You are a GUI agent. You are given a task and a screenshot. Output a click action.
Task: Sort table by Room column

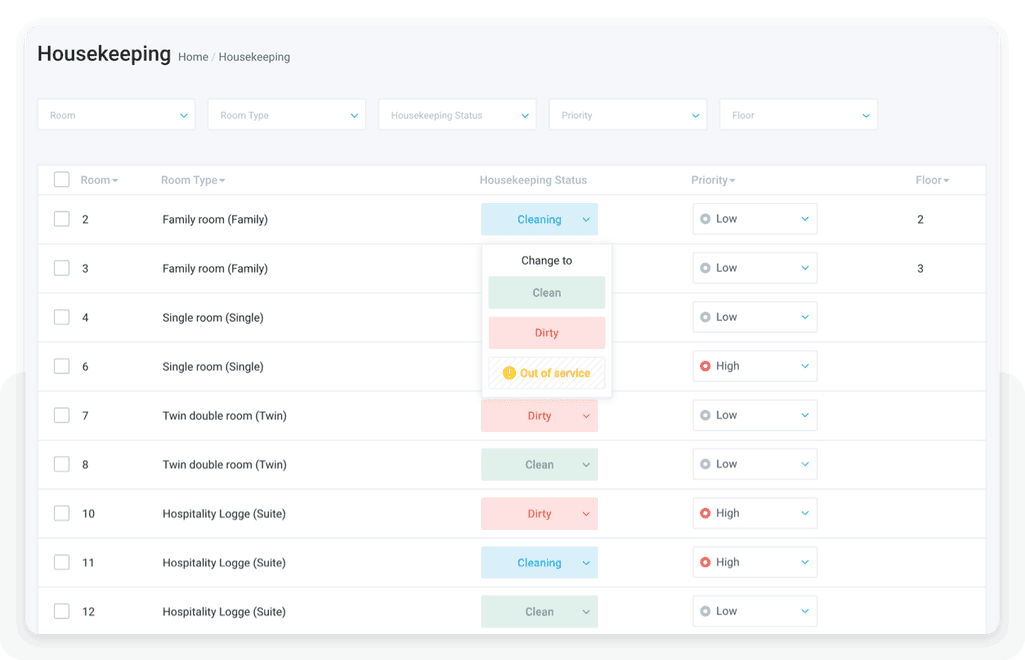pos(99,180)
